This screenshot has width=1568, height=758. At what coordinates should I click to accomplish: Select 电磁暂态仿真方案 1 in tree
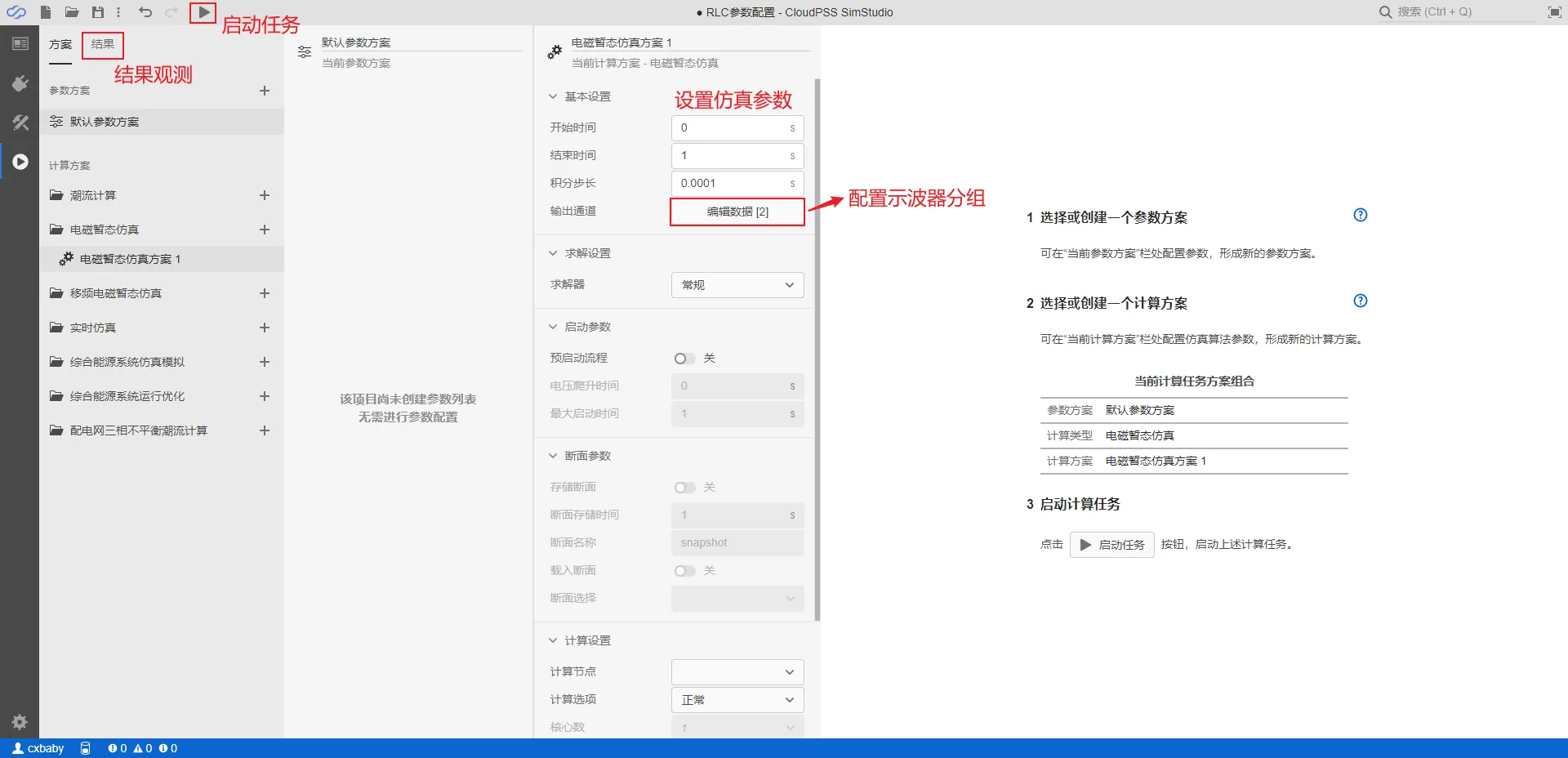[x=162, y=259]
